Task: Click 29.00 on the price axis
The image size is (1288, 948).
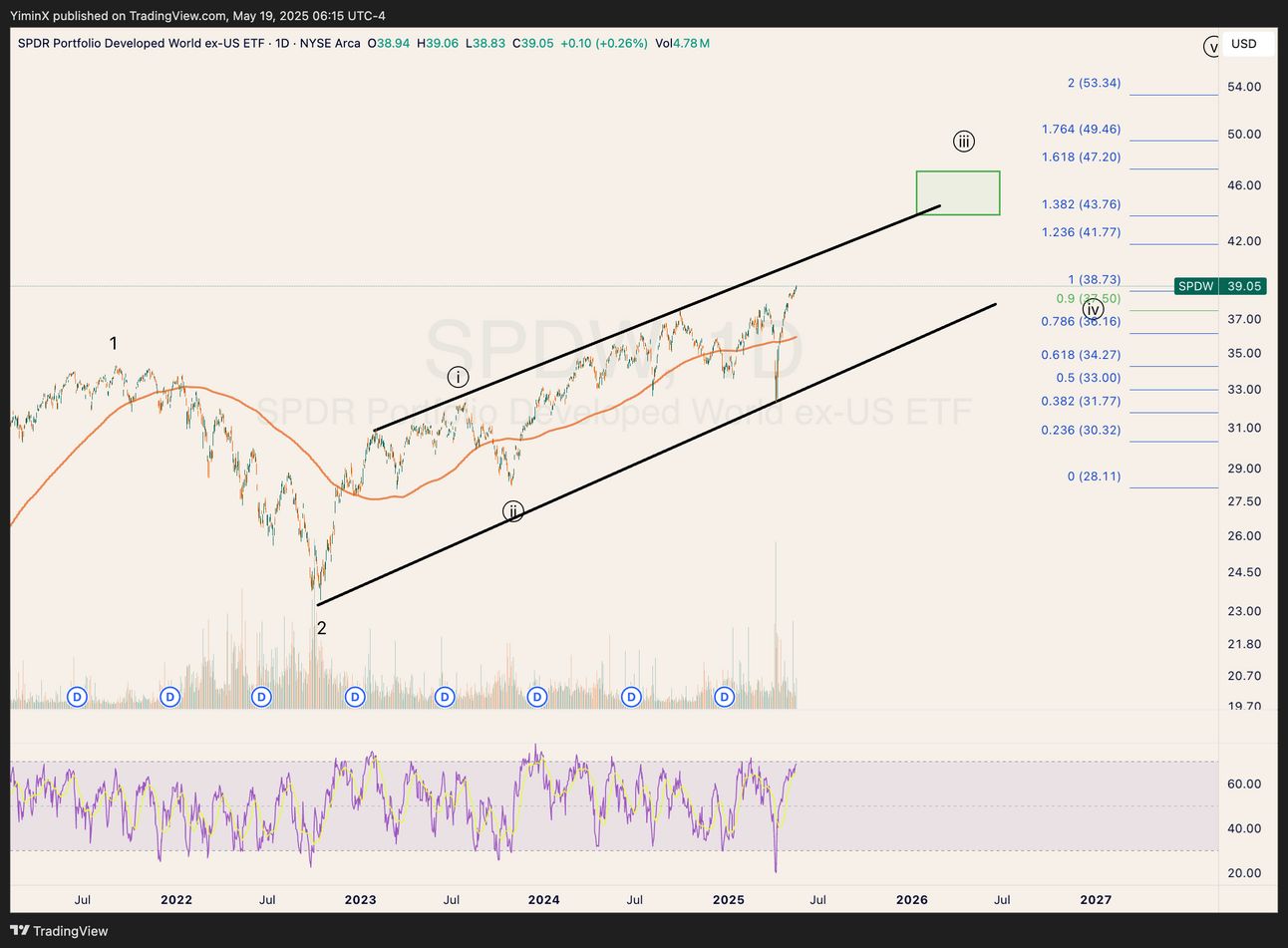Action: point(1244,469)
